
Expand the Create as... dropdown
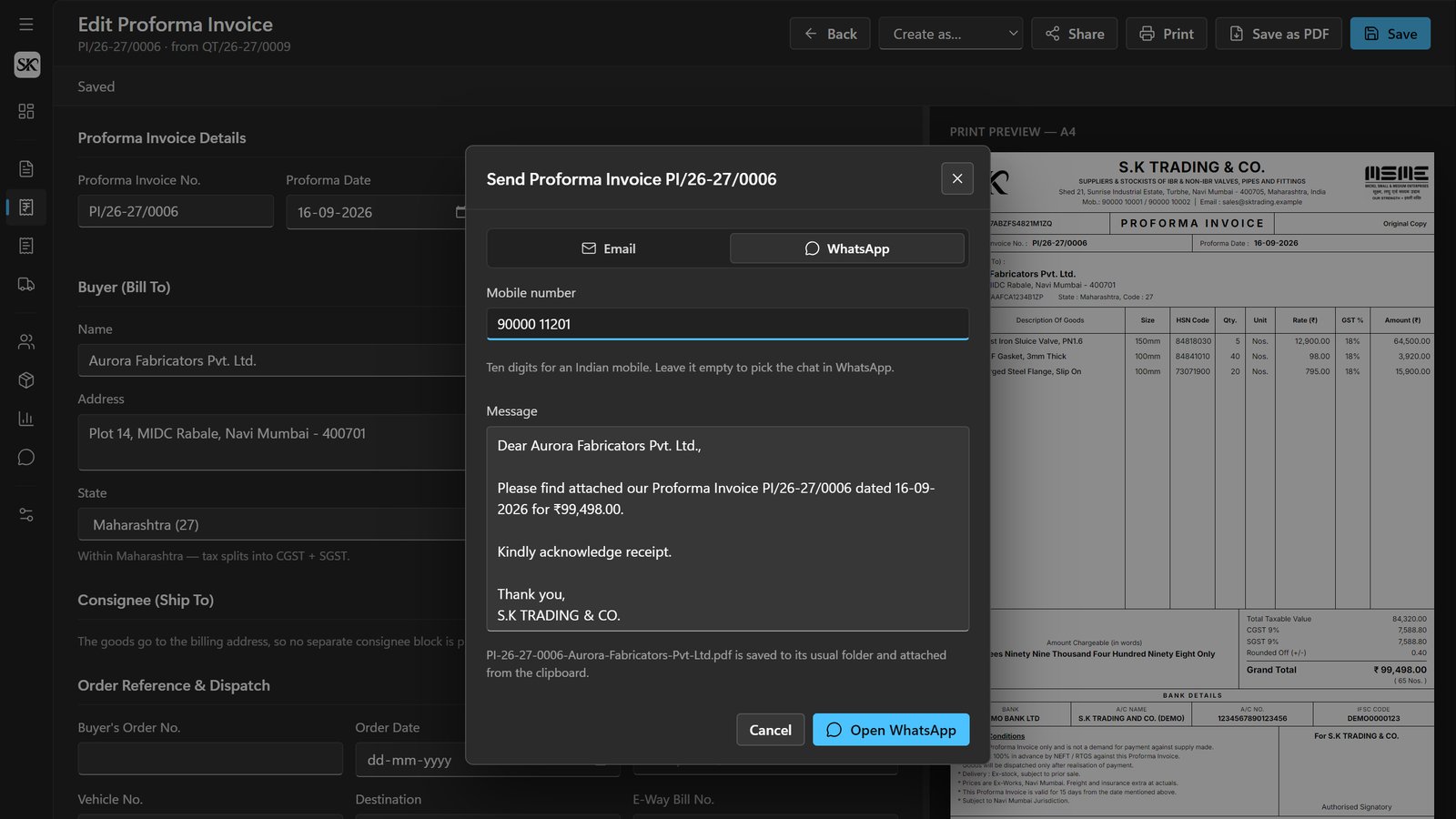(951, 34)
